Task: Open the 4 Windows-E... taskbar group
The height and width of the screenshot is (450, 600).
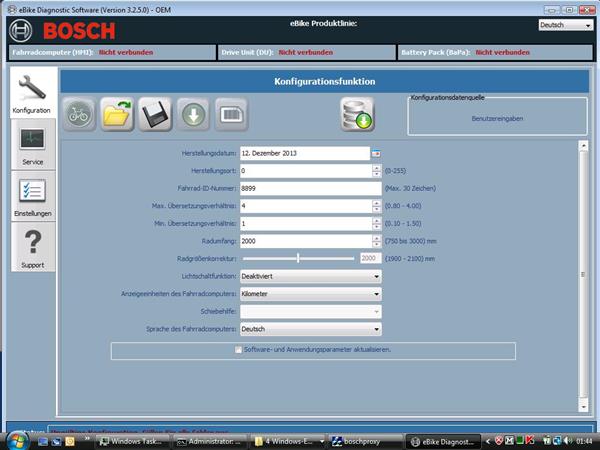Action: pos(289,442)
